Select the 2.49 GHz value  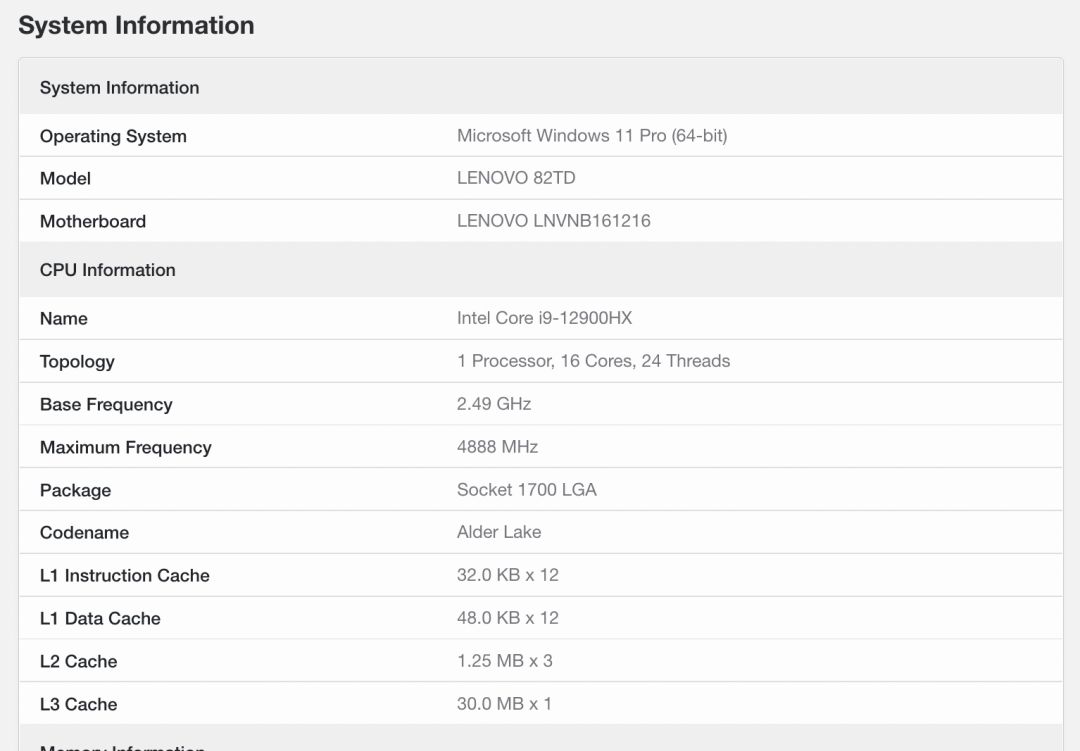[x=494, y=403]
